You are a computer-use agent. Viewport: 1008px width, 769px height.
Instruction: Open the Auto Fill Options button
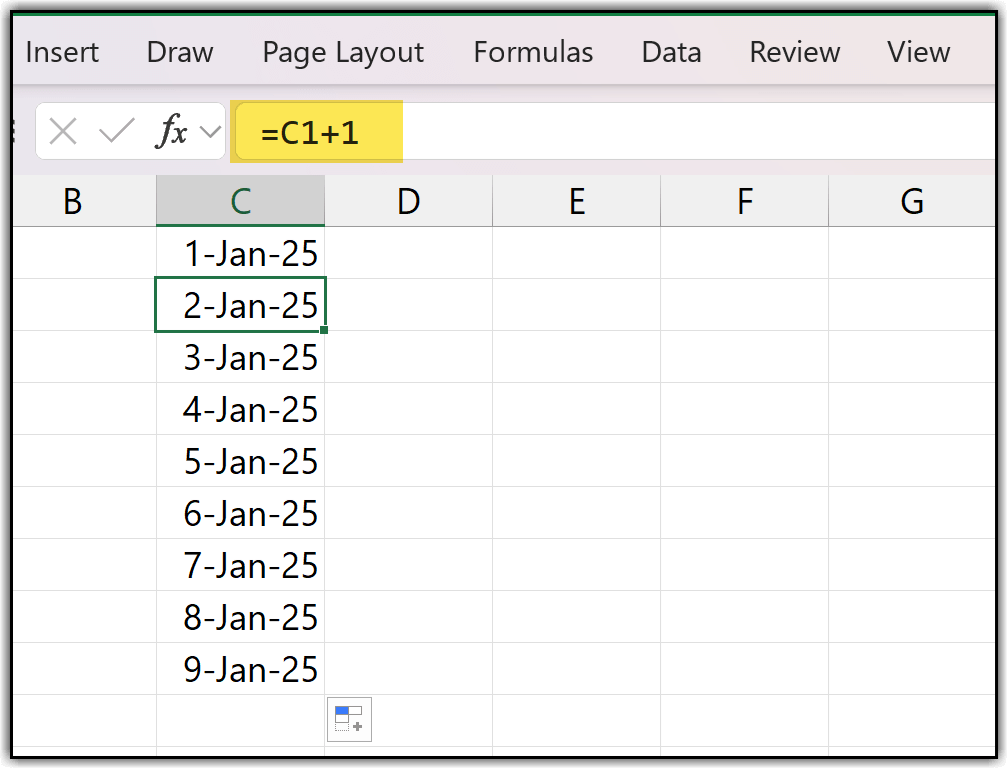pyautogui.click(x=349, y=719)
